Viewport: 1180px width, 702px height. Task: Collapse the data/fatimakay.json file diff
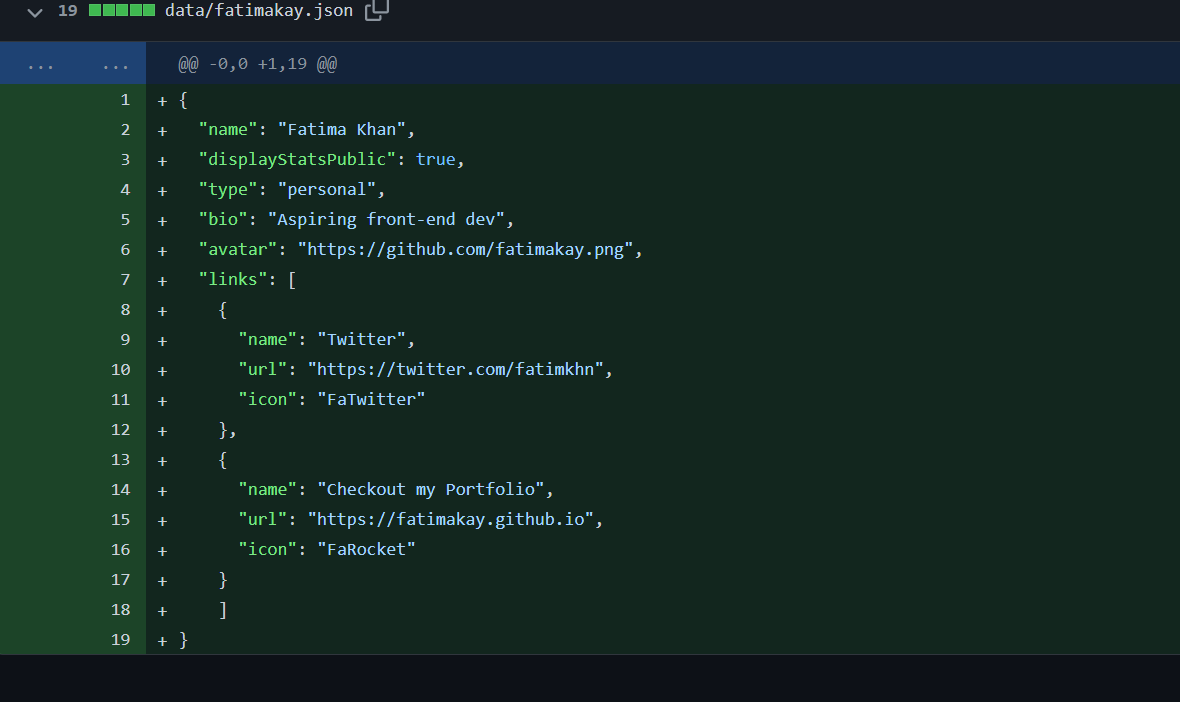pyautogui.click(x=35, y=11)
